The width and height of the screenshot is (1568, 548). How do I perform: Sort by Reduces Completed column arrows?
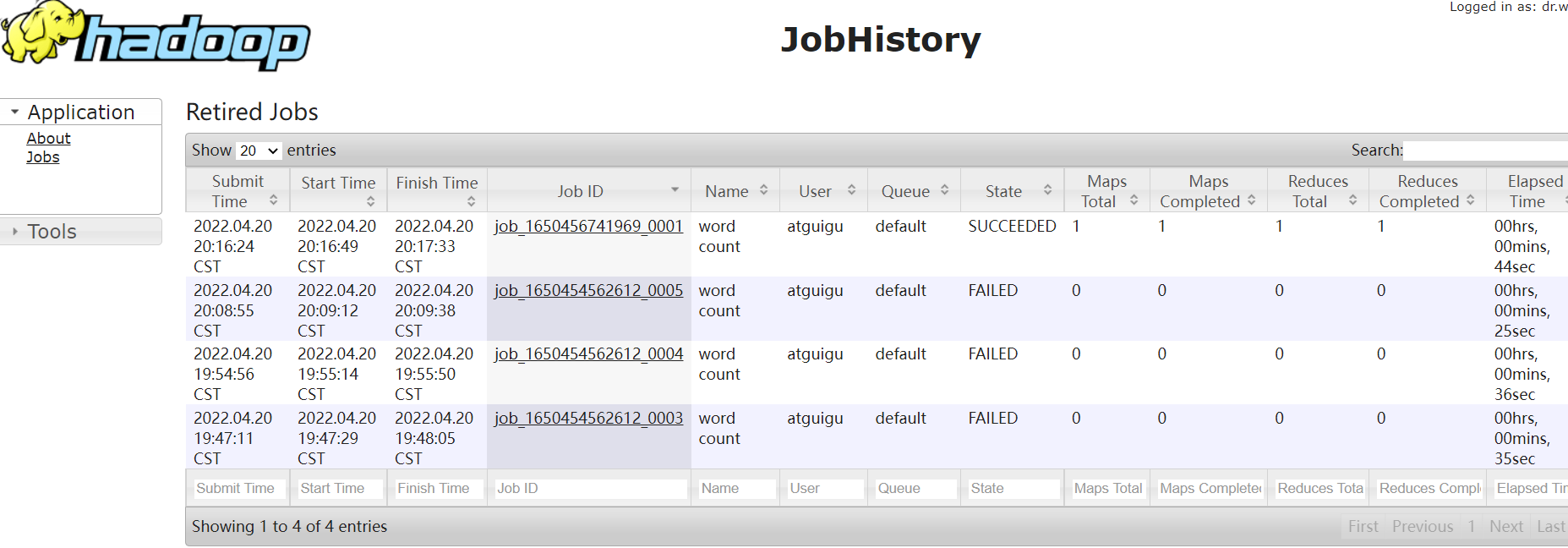click(x=1470, y=200)
